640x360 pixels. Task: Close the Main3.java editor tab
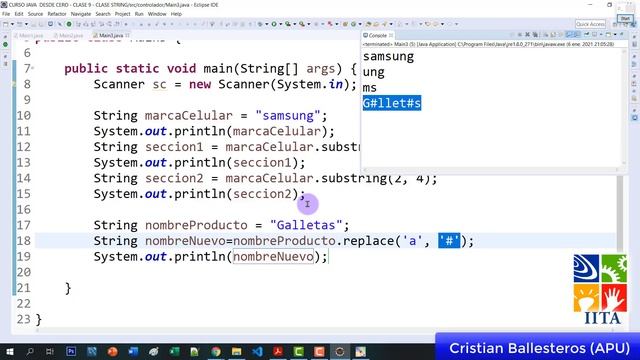(x=127, y=36)
